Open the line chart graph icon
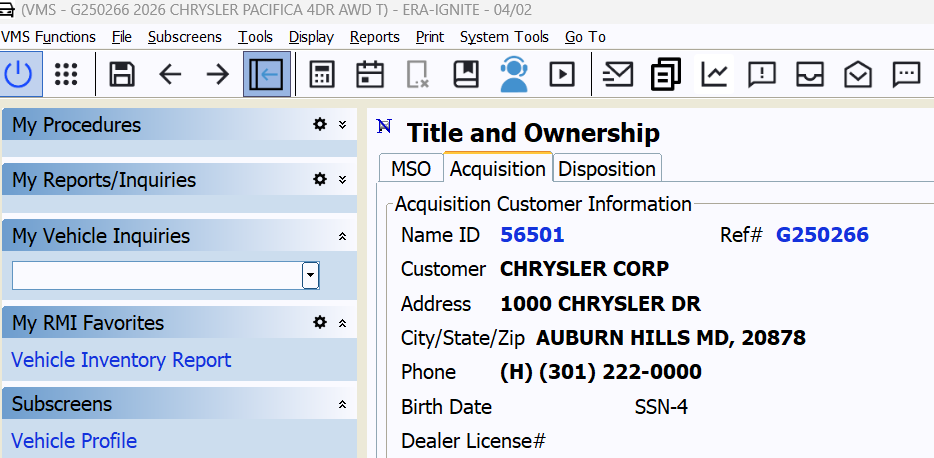This screenshot has width=934, height=458. (714, 74)
